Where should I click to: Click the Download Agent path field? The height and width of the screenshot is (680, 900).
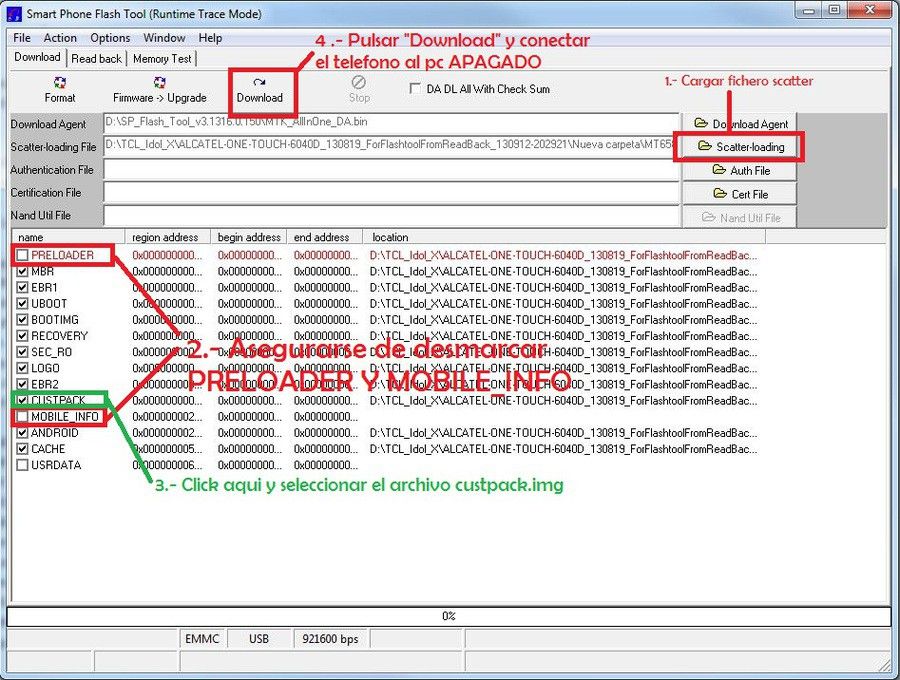[391, 123]
